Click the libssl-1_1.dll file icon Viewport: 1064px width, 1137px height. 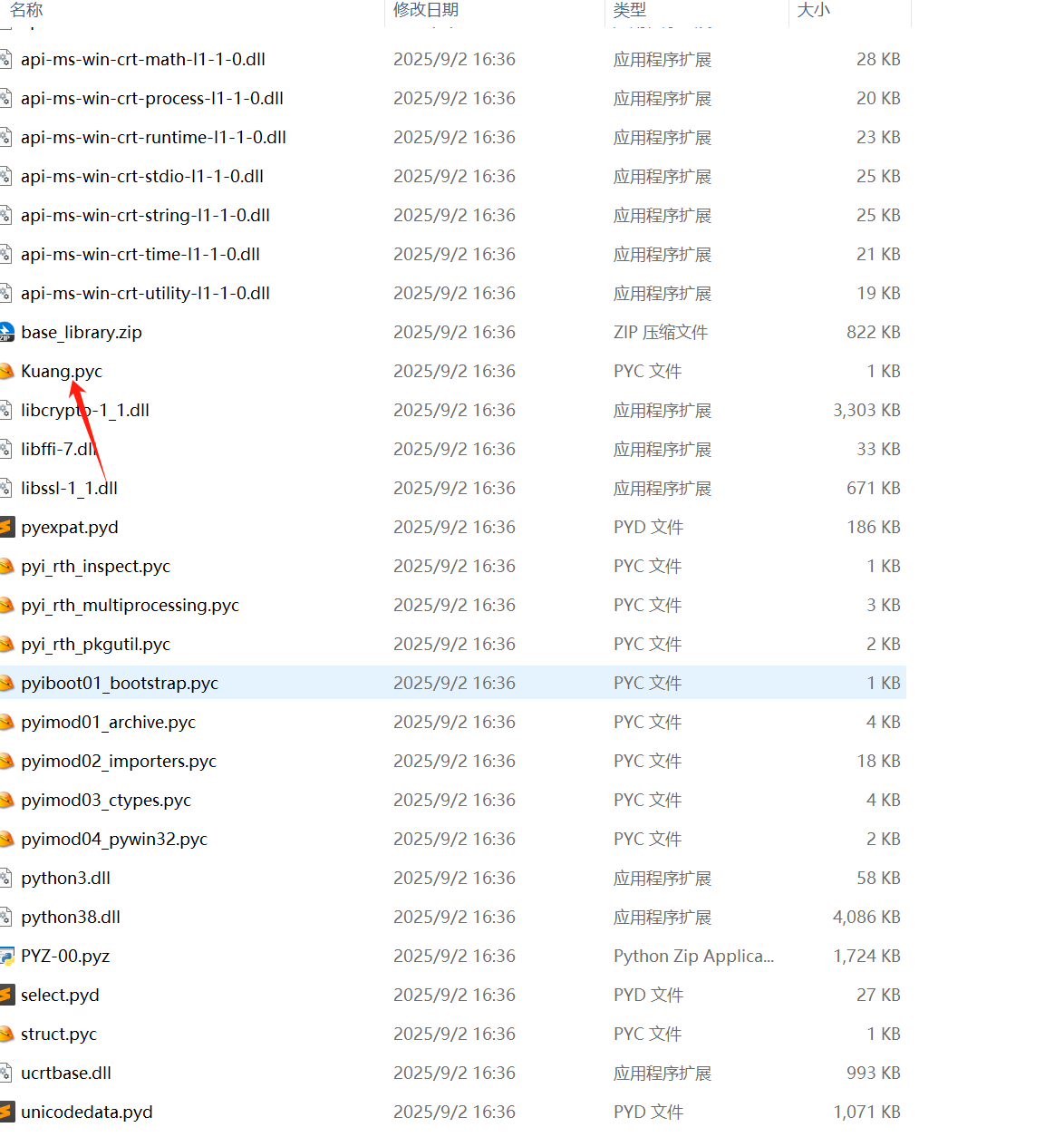[6, 489]
